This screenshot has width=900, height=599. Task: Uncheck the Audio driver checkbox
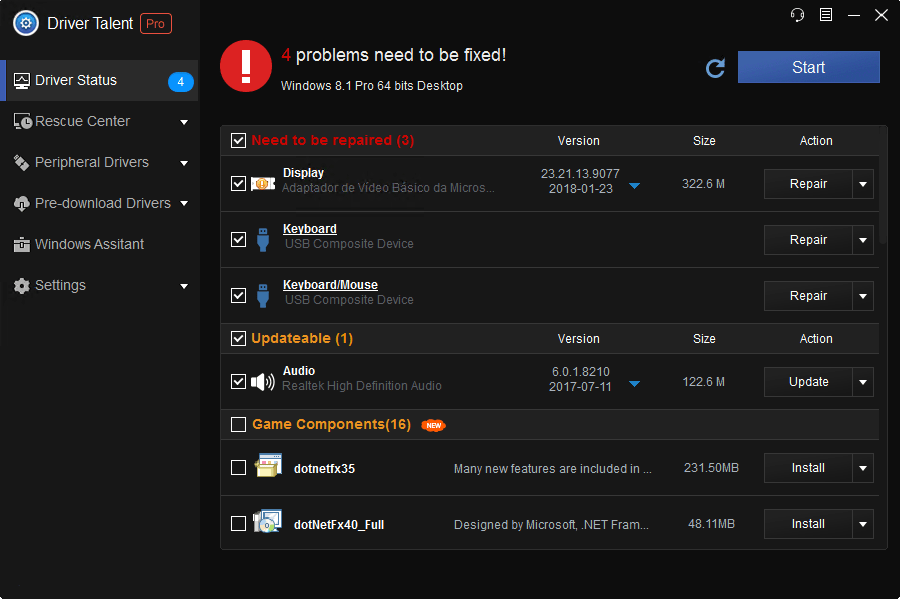pos(238,382)
